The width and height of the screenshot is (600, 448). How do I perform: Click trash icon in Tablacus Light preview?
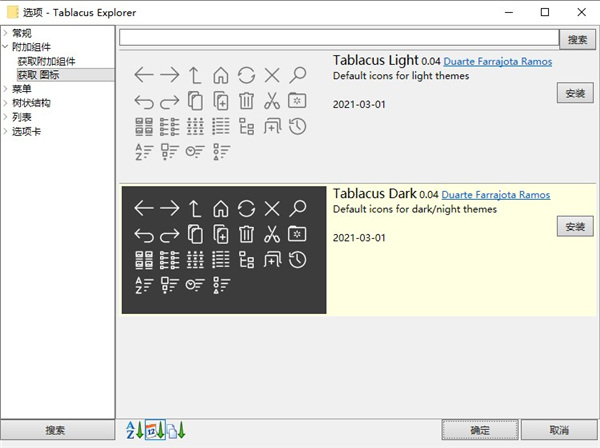(x=246, y=100)
